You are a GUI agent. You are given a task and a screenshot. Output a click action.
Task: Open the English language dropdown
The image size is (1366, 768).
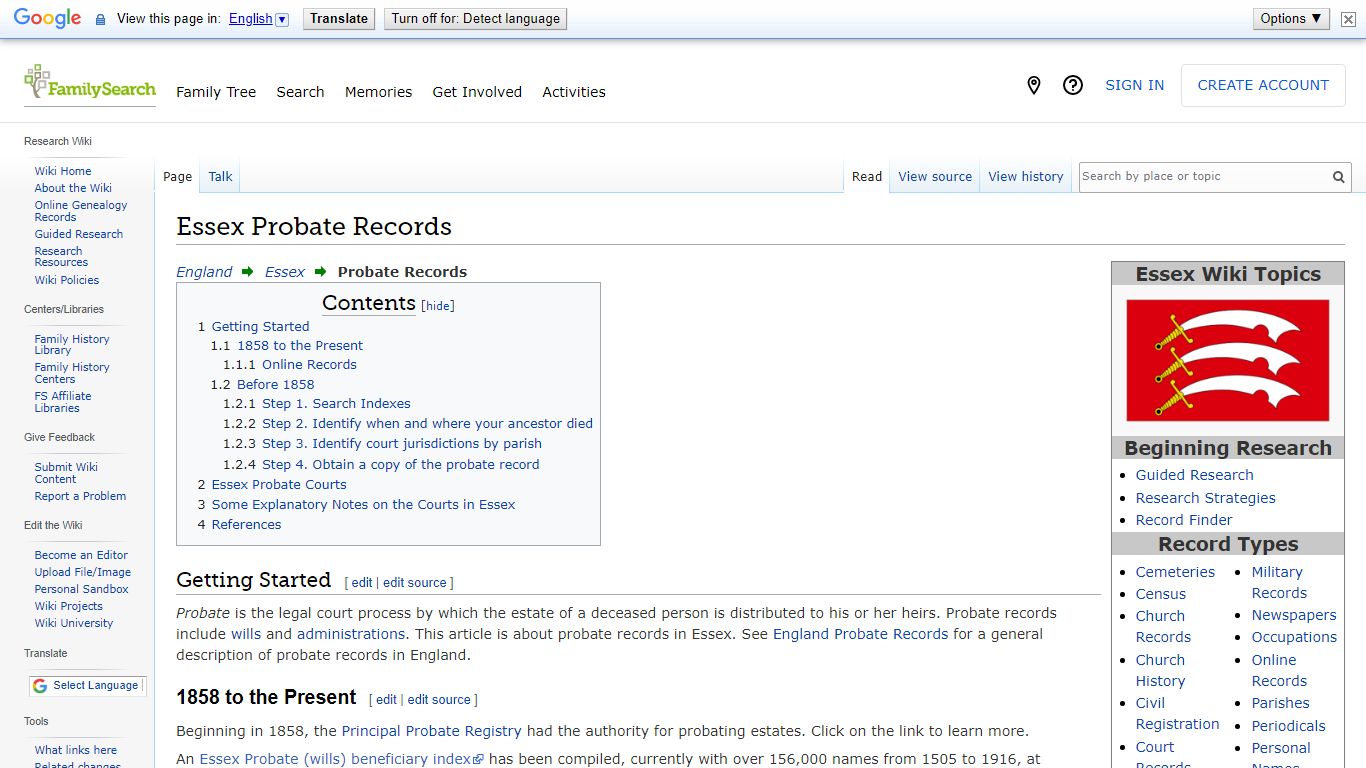[x=258, y=19]
